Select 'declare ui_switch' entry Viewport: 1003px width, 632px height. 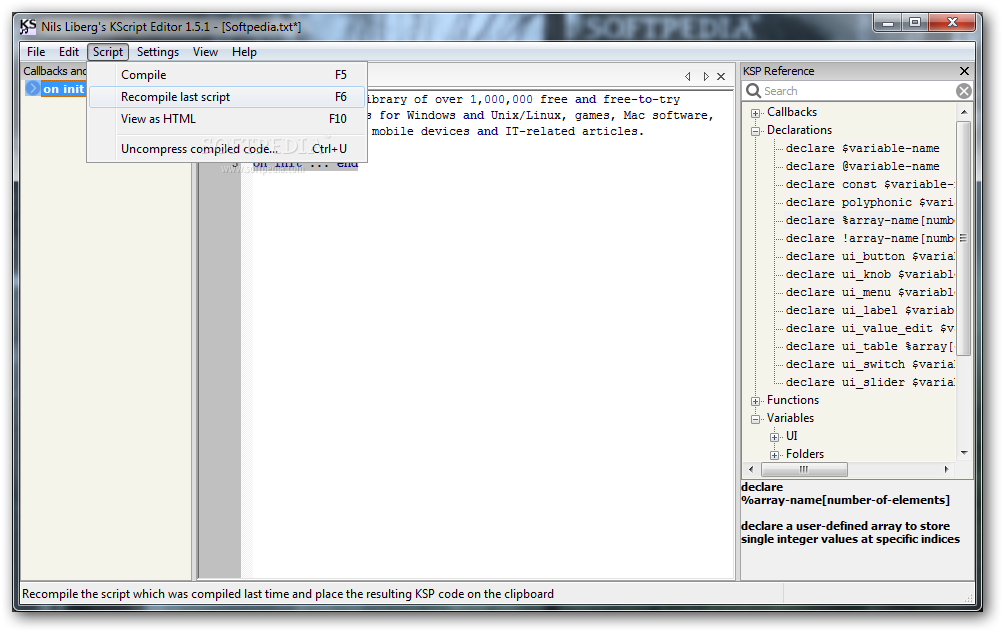(870, 364)
